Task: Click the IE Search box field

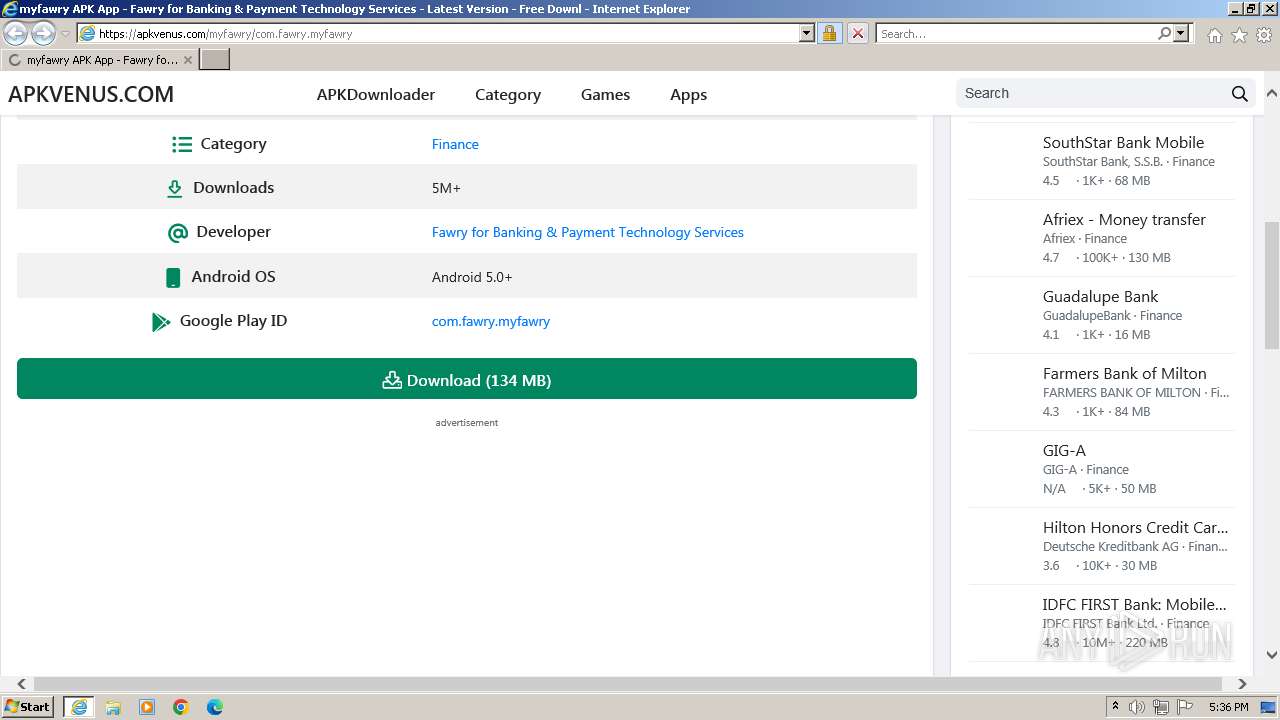Action: (1016, 33)
